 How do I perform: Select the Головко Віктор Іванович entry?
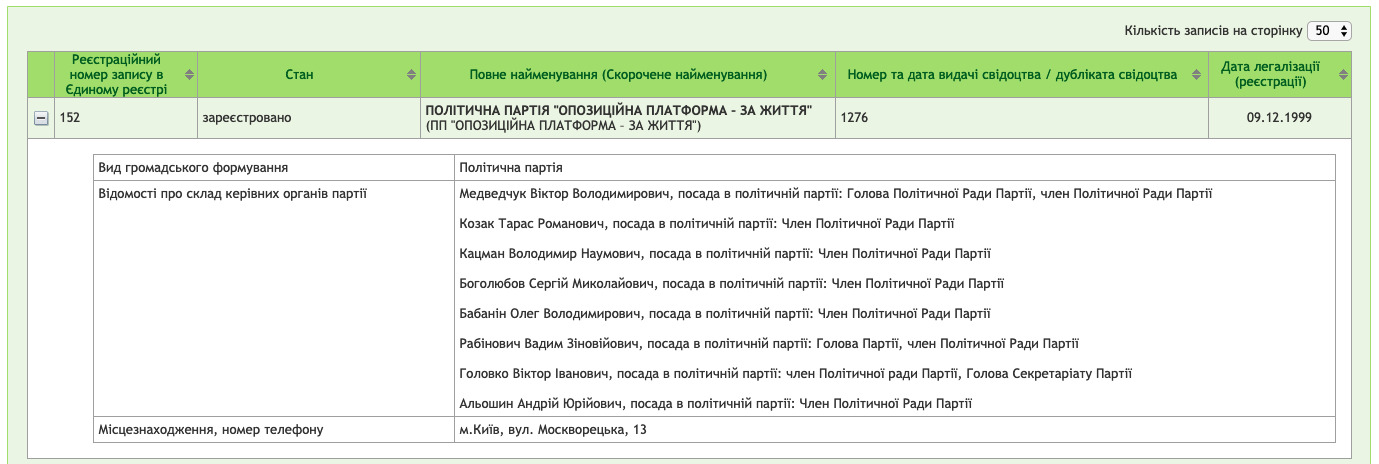tap(795, 374)
